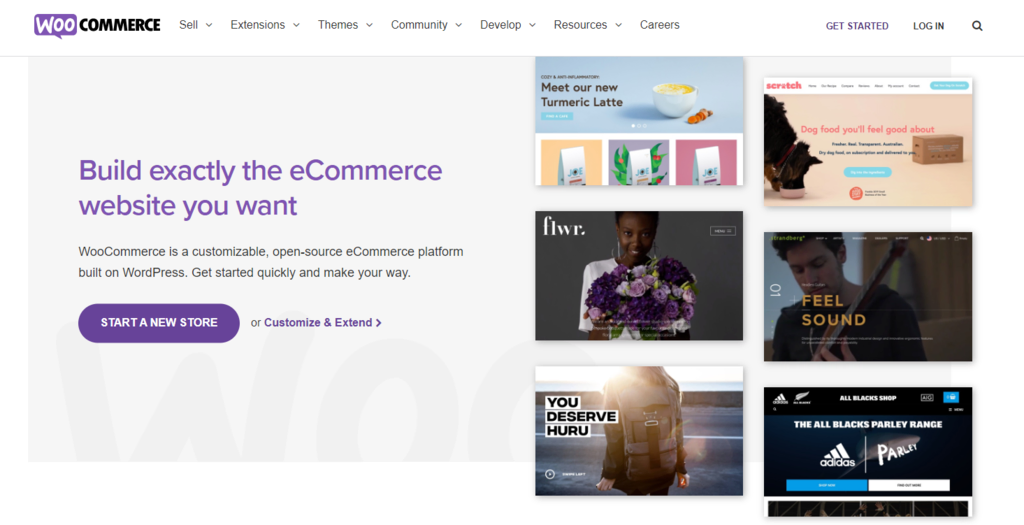The width and height of the screenshot is (1024, 525).
Task: Click the arrow next to Customize & Extend
Action: tap(379, 323)
